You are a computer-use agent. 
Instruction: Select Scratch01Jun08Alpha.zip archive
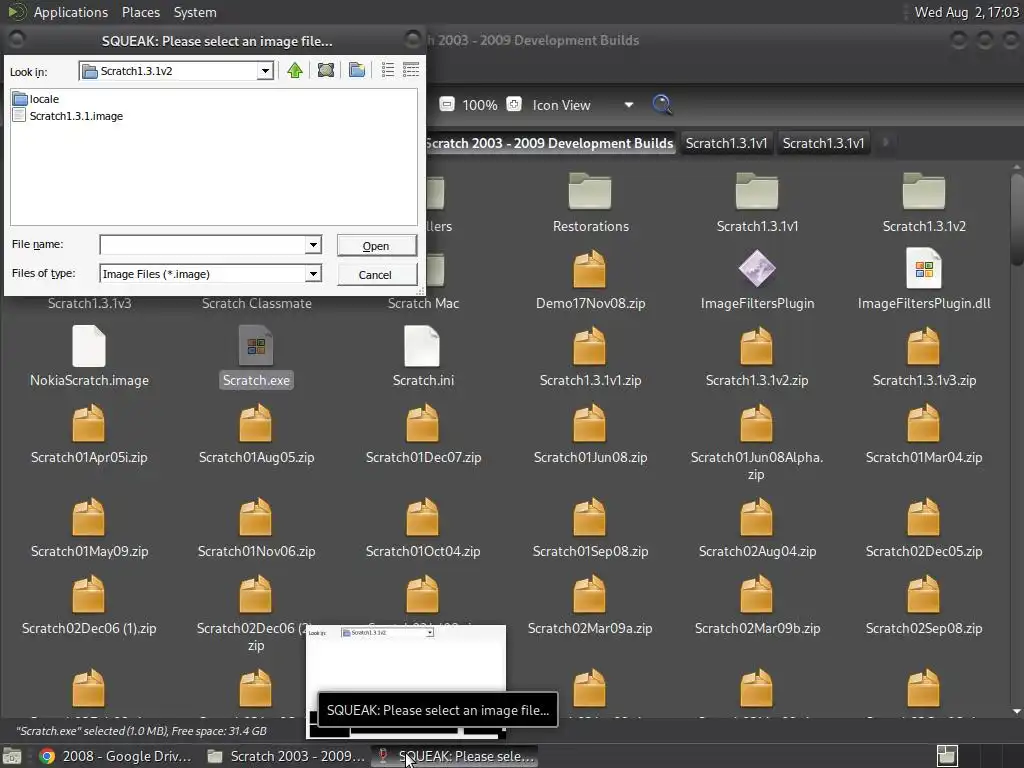point(757,442)
